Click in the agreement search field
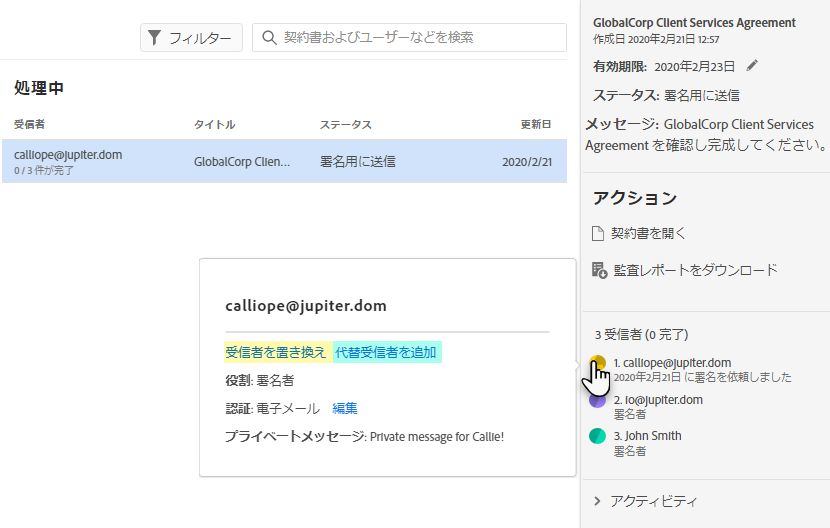The image size is (830, 528). [409, 38]
